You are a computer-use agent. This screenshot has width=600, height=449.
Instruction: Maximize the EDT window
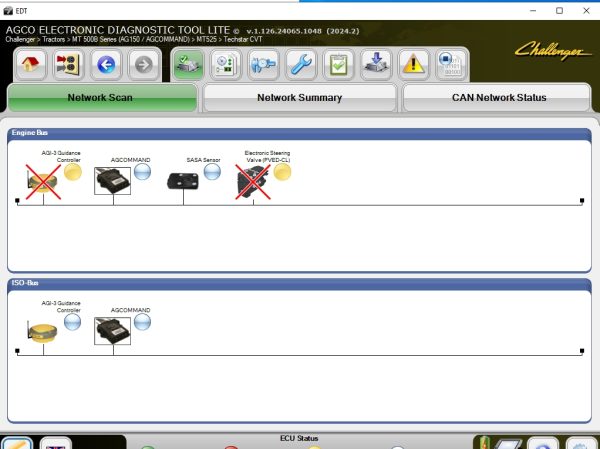coord(559,11)
